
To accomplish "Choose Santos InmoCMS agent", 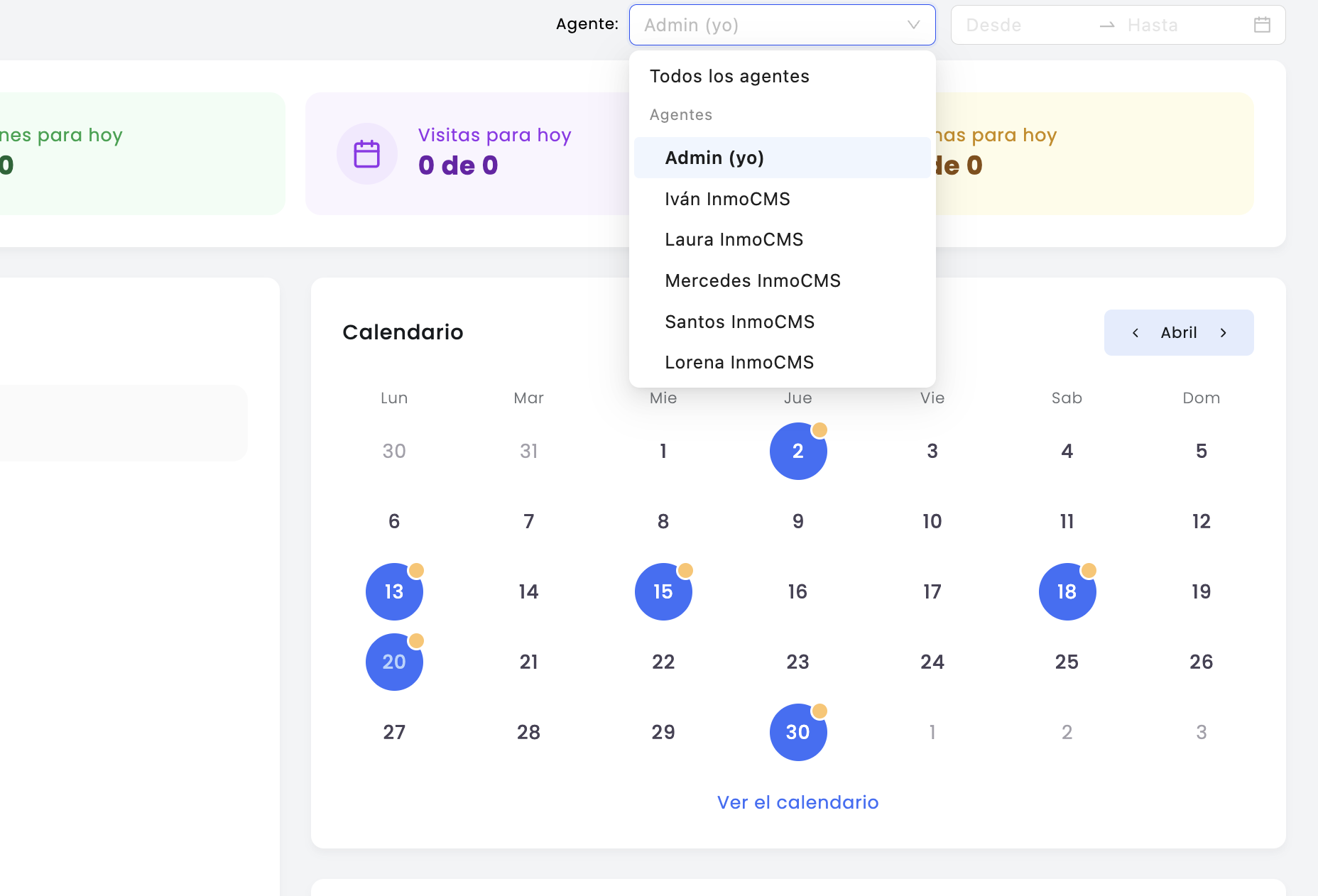I will [x=782, y=322].
